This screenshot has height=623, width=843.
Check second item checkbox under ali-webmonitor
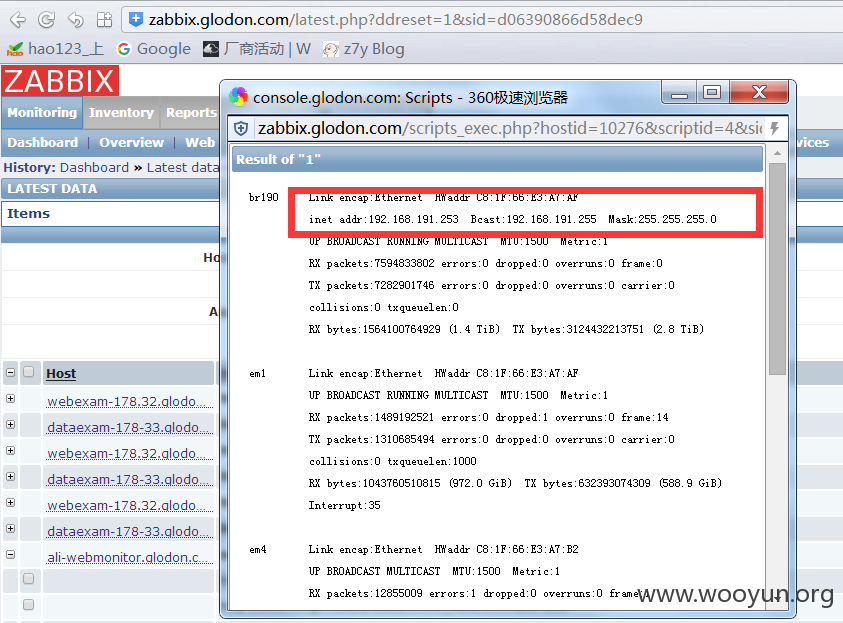coord(28,605)
